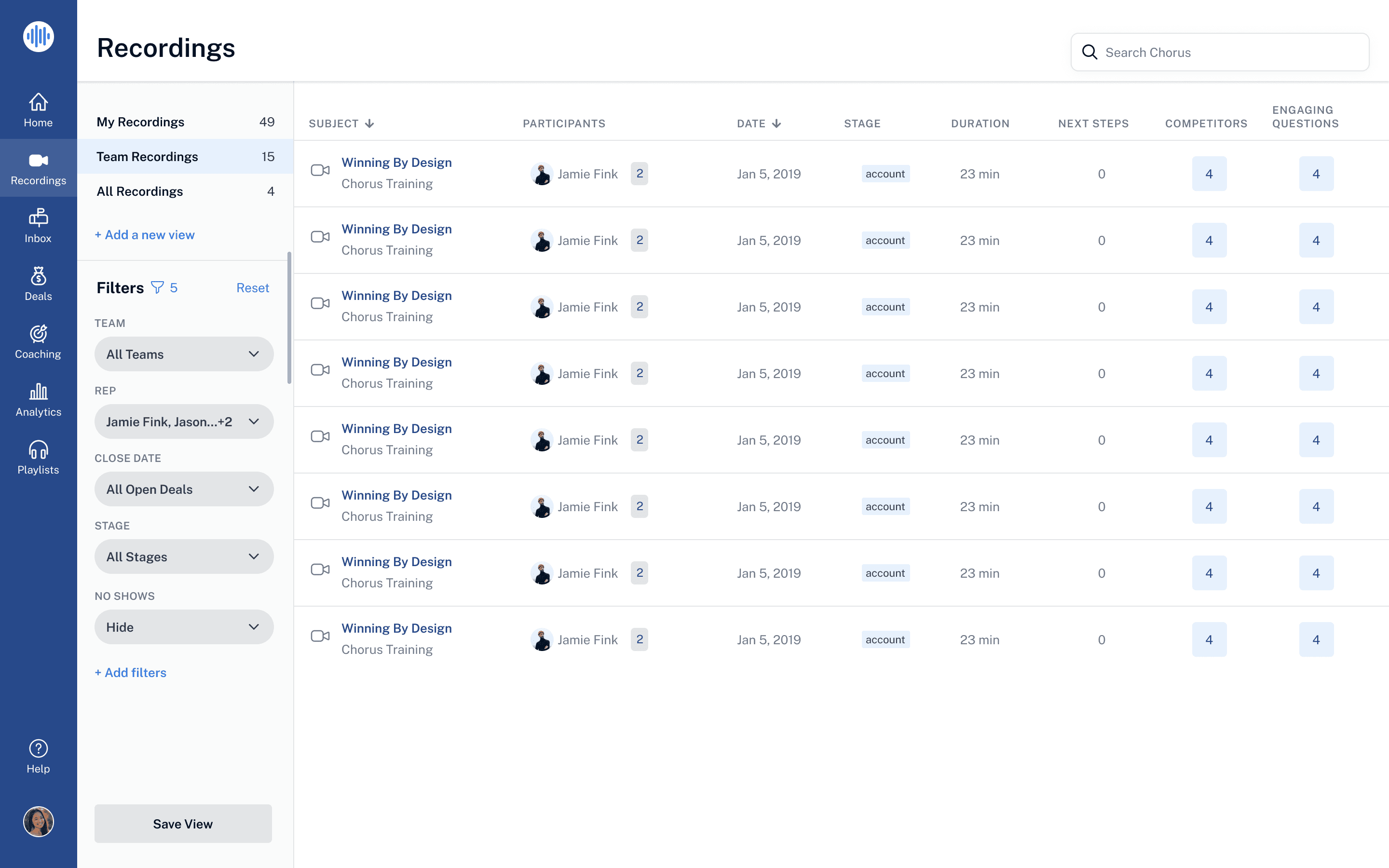The height and width of the screenshot is (868, 1389).
Task: Open the Analytics bar chart icon
Action: click(38, 392)
